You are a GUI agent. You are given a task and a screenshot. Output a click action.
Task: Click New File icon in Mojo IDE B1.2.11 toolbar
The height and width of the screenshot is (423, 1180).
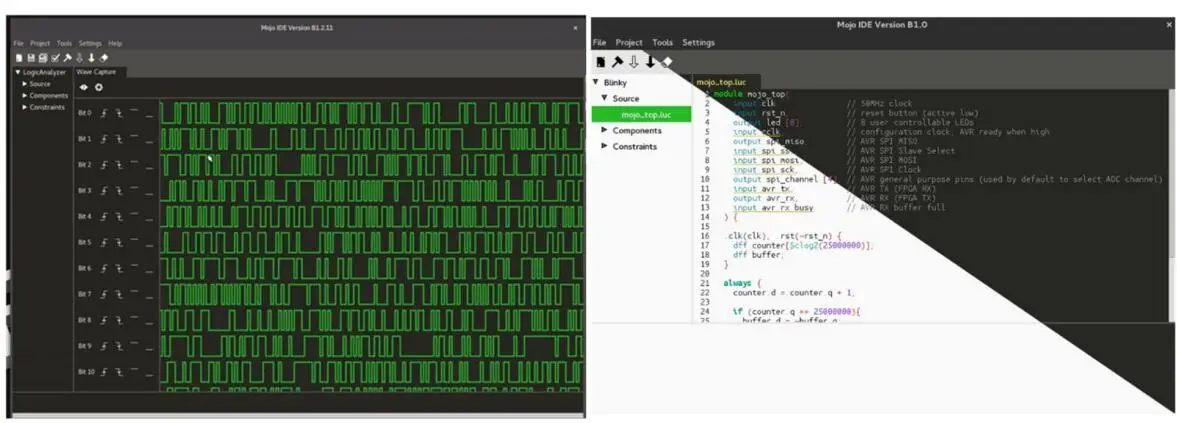point(20,58)
